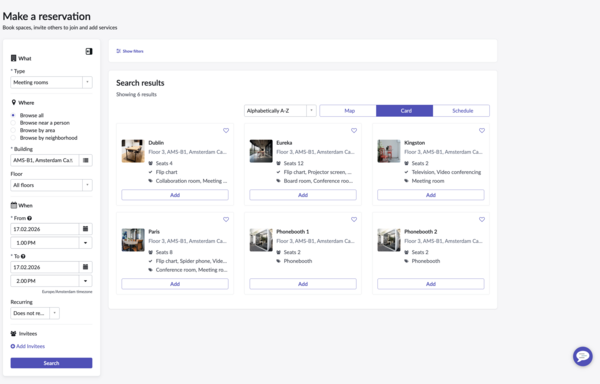Screen dimensions: 600x384
Task: Open the Dublin room thumbnail
Action: [x=133, y=151]
